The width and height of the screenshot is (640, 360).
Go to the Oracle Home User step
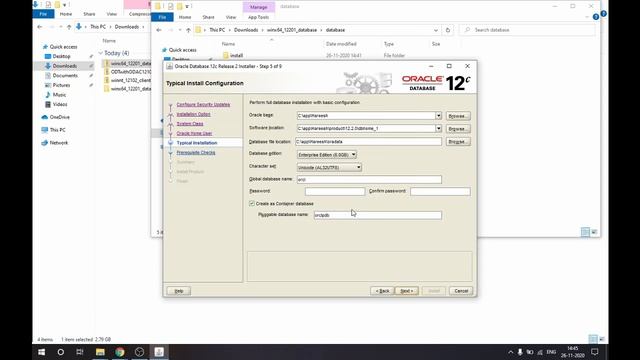(194, 133)
